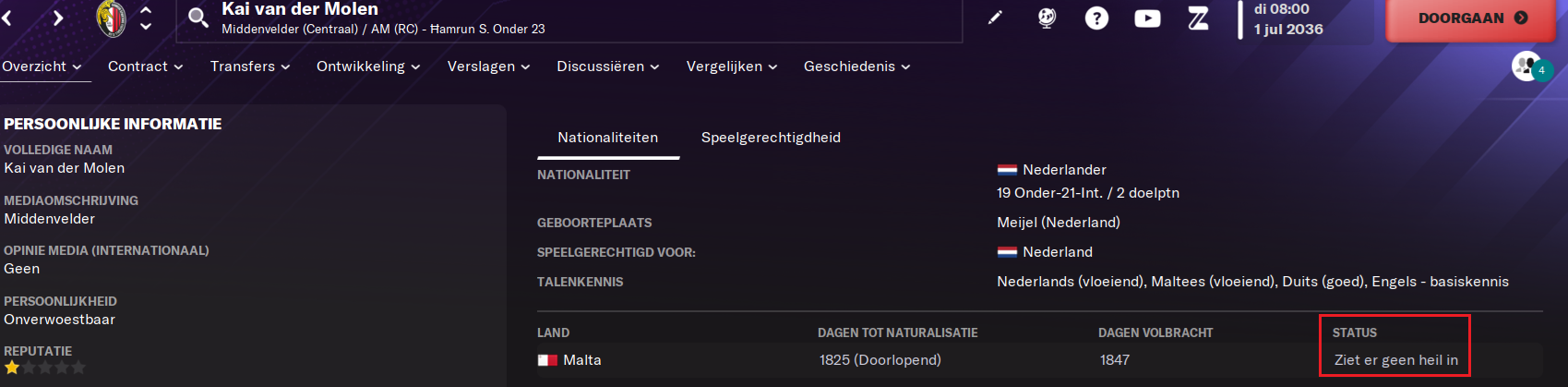Open the Geschiedenis menu

click(x=856, y=67)
